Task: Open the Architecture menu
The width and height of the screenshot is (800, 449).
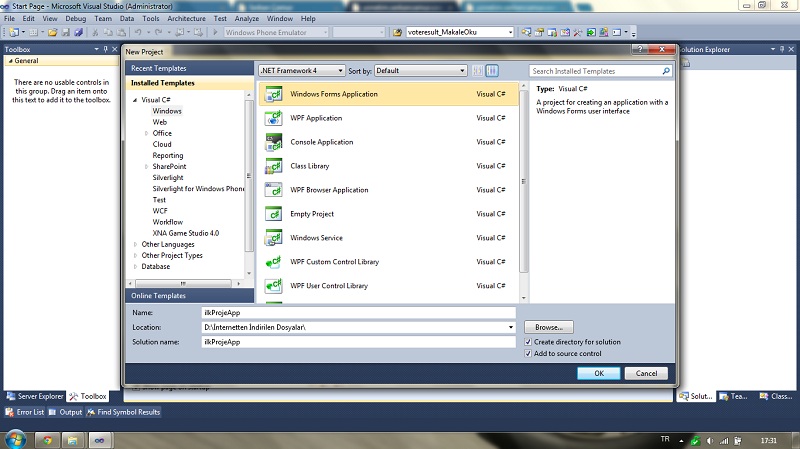Action: (186, 18)
